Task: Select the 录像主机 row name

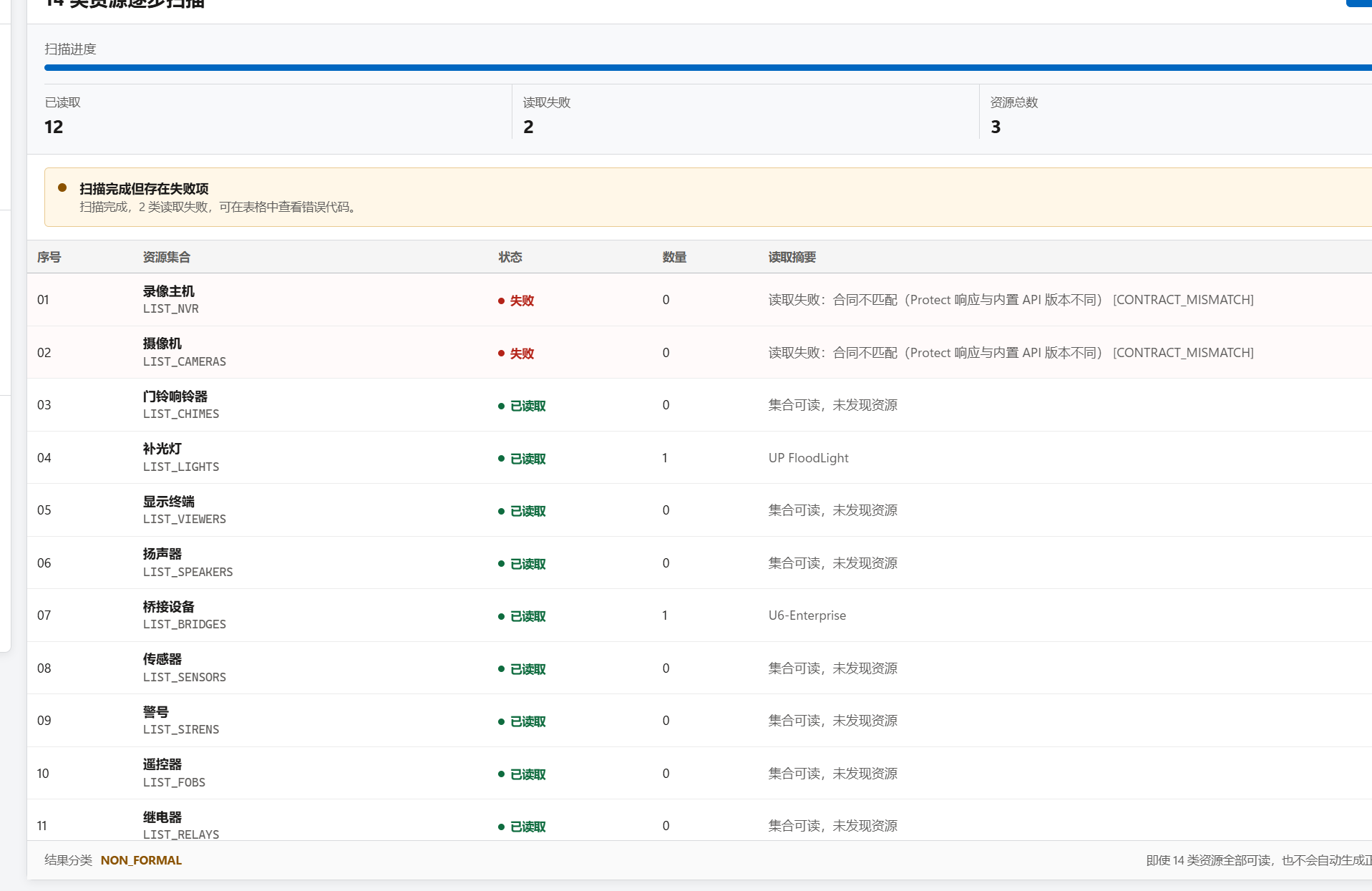Action: (x=169, y=291)
